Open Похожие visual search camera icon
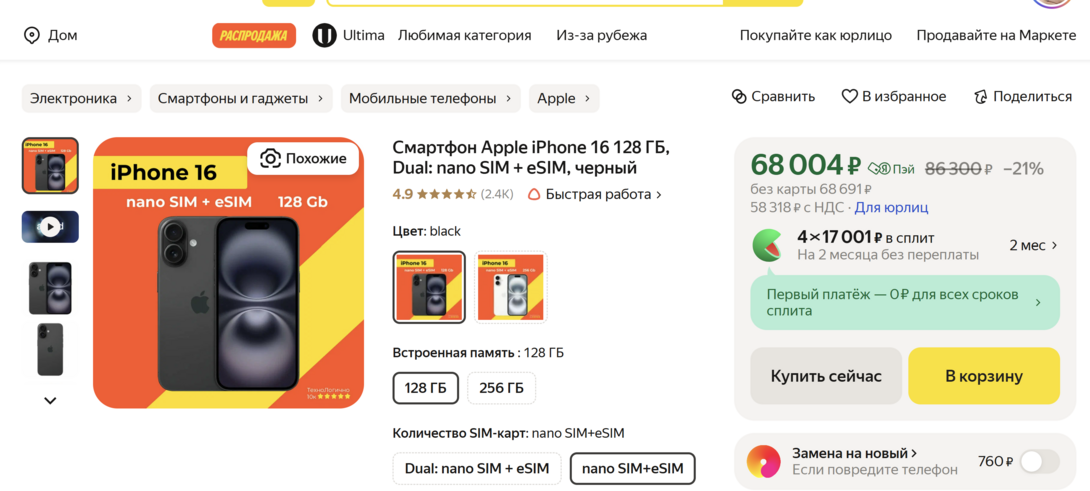The image size is (1090, 491). (270, 158)
